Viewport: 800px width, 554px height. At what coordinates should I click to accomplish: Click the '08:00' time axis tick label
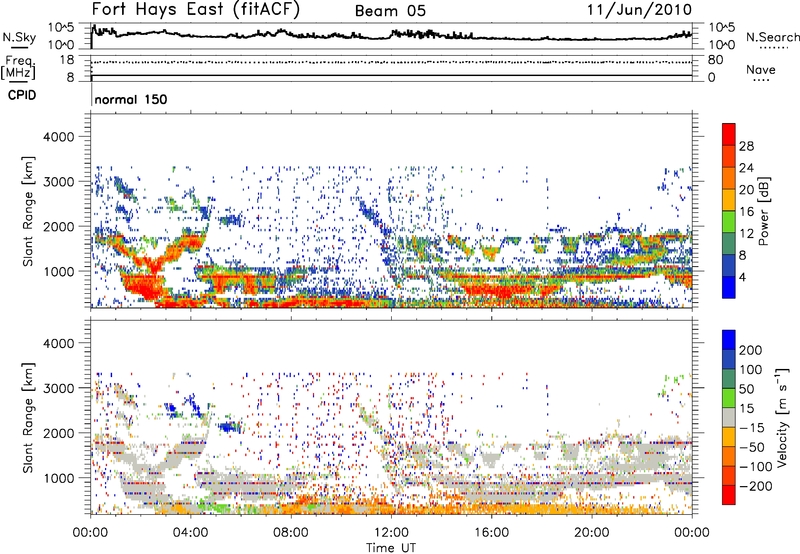click(x=291, y=533)
